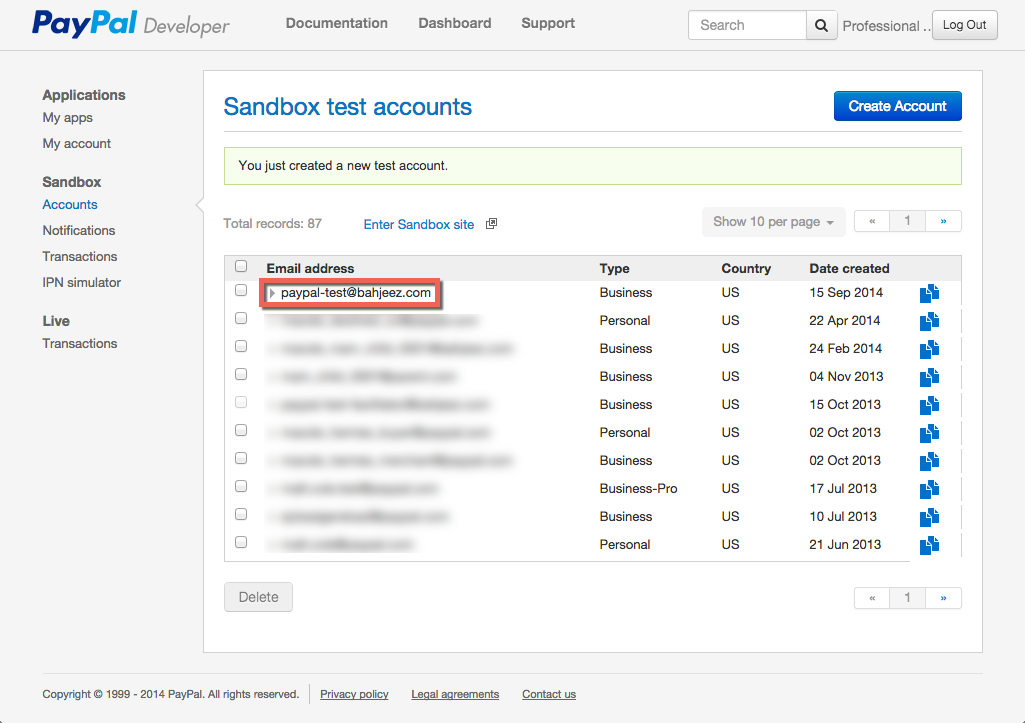1025x723 pixels.
Task: Expand the paypal-test@bahjeez.com row triangle
Action: click(272, 294)
